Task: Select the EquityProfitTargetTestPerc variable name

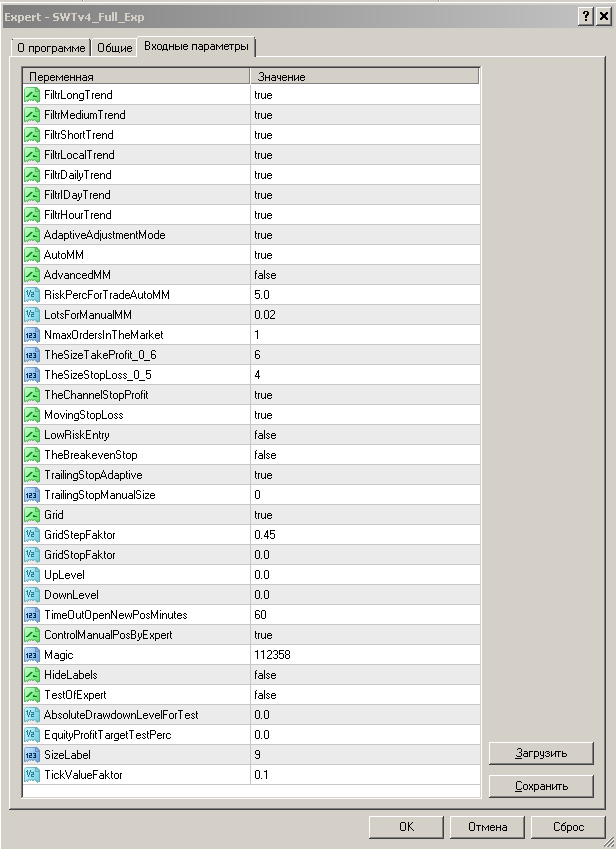Action: (x=108, y=735)
